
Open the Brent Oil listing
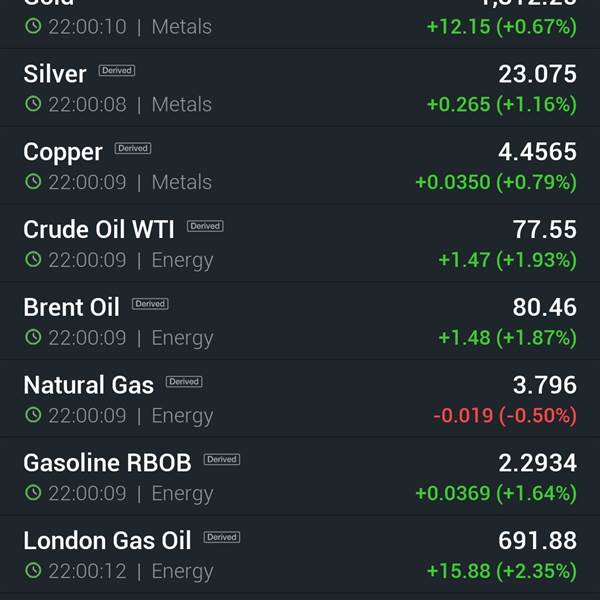300,321
